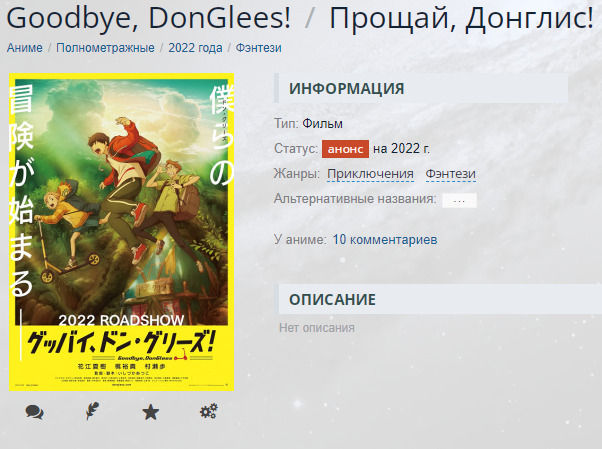Image resolution: width=602 pixels, height=449 pixels.
Task: Open Полнометражные breadcrumb category
Action: 105,48
